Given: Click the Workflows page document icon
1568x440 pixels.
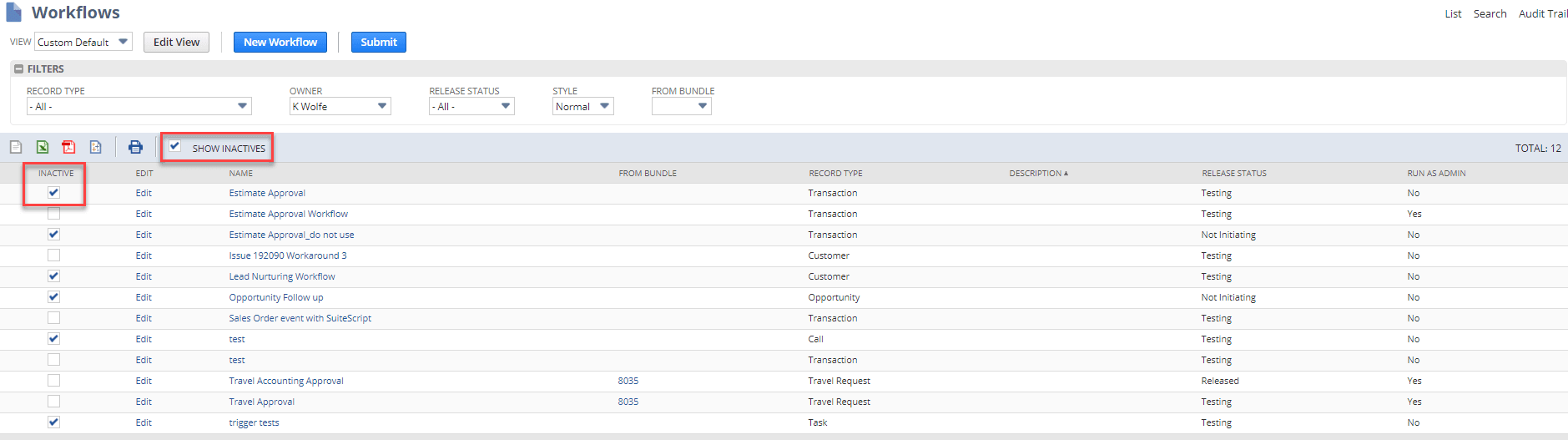Looking at the screenshot, I should [14, 13].
